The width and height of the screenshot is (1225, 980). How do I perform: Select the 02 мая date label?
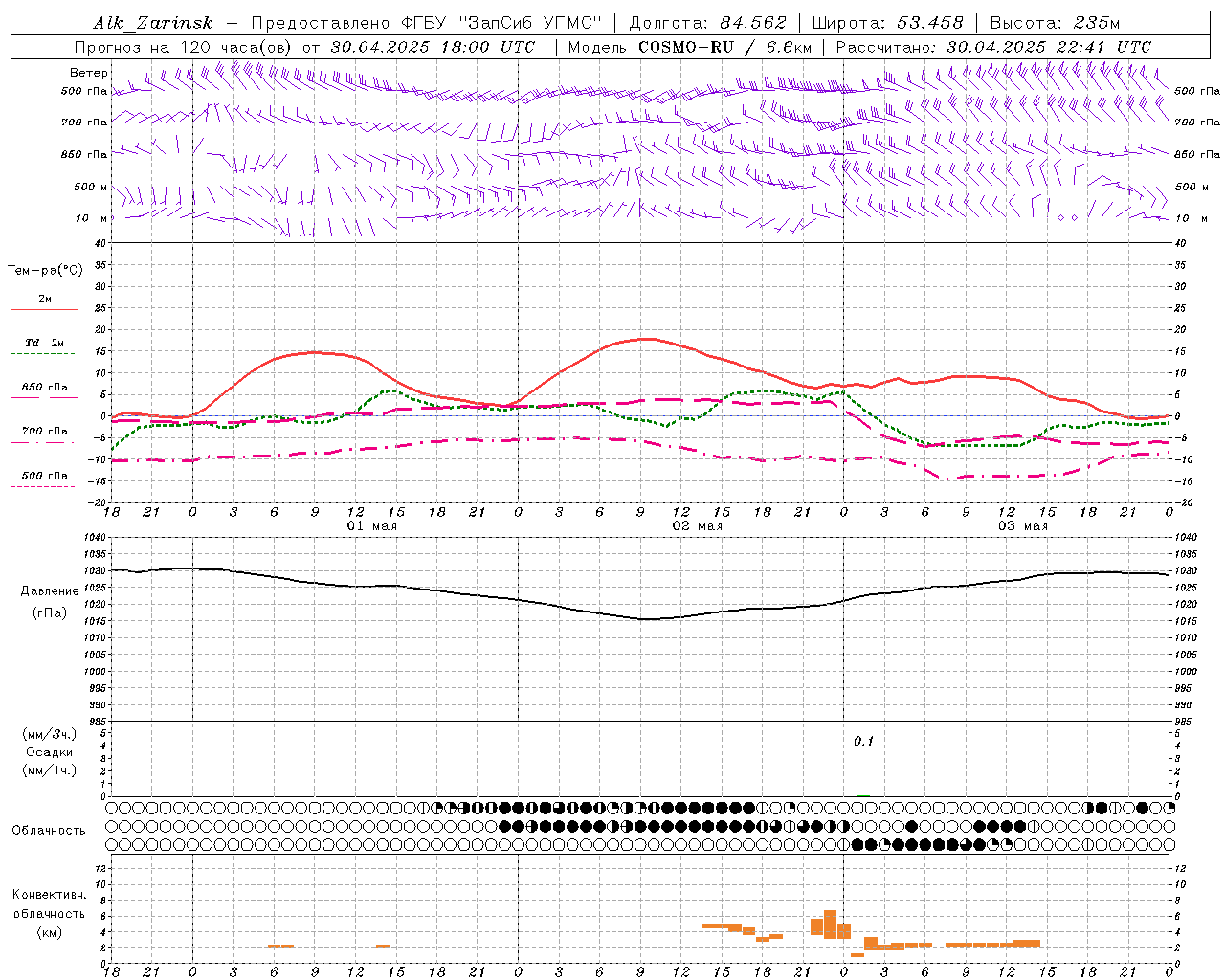click(698, 526)
